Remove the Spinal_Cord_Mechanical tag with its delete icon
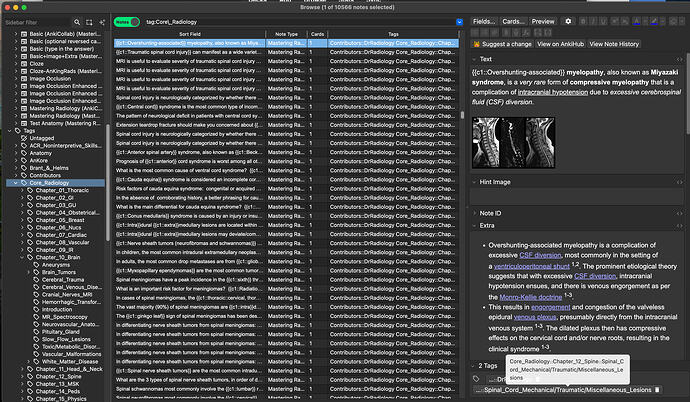This screenshot has height=402, width=690. 657,390
